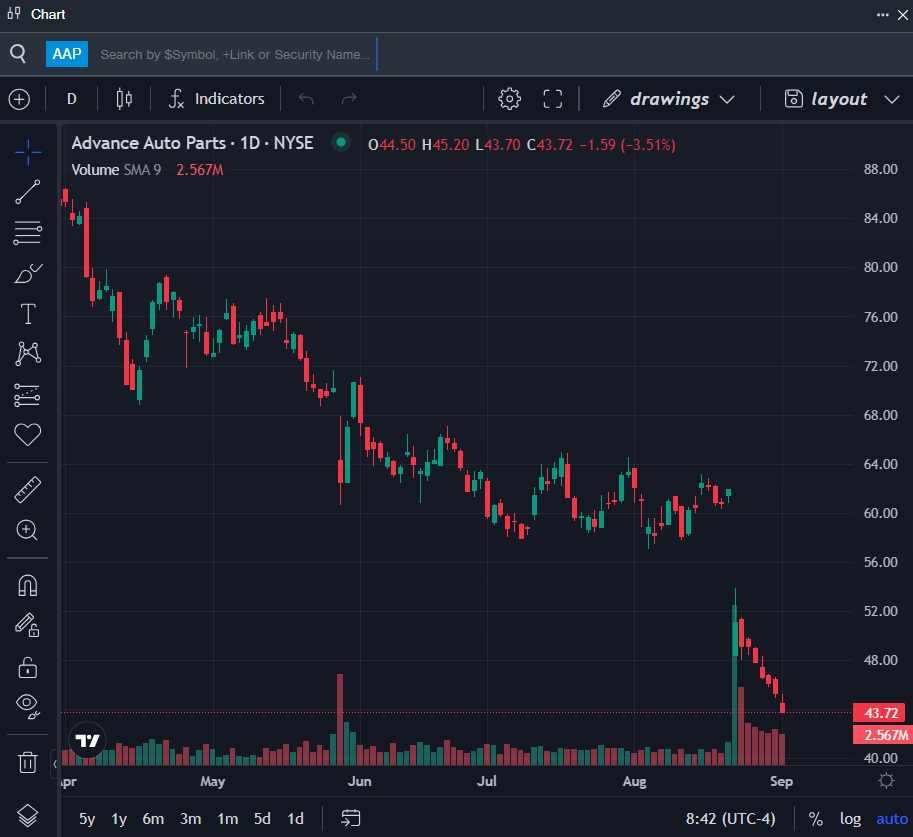This screenshot has height=837, width=913.
Task: Select the brush drawing tool
Action: point(28,273)
